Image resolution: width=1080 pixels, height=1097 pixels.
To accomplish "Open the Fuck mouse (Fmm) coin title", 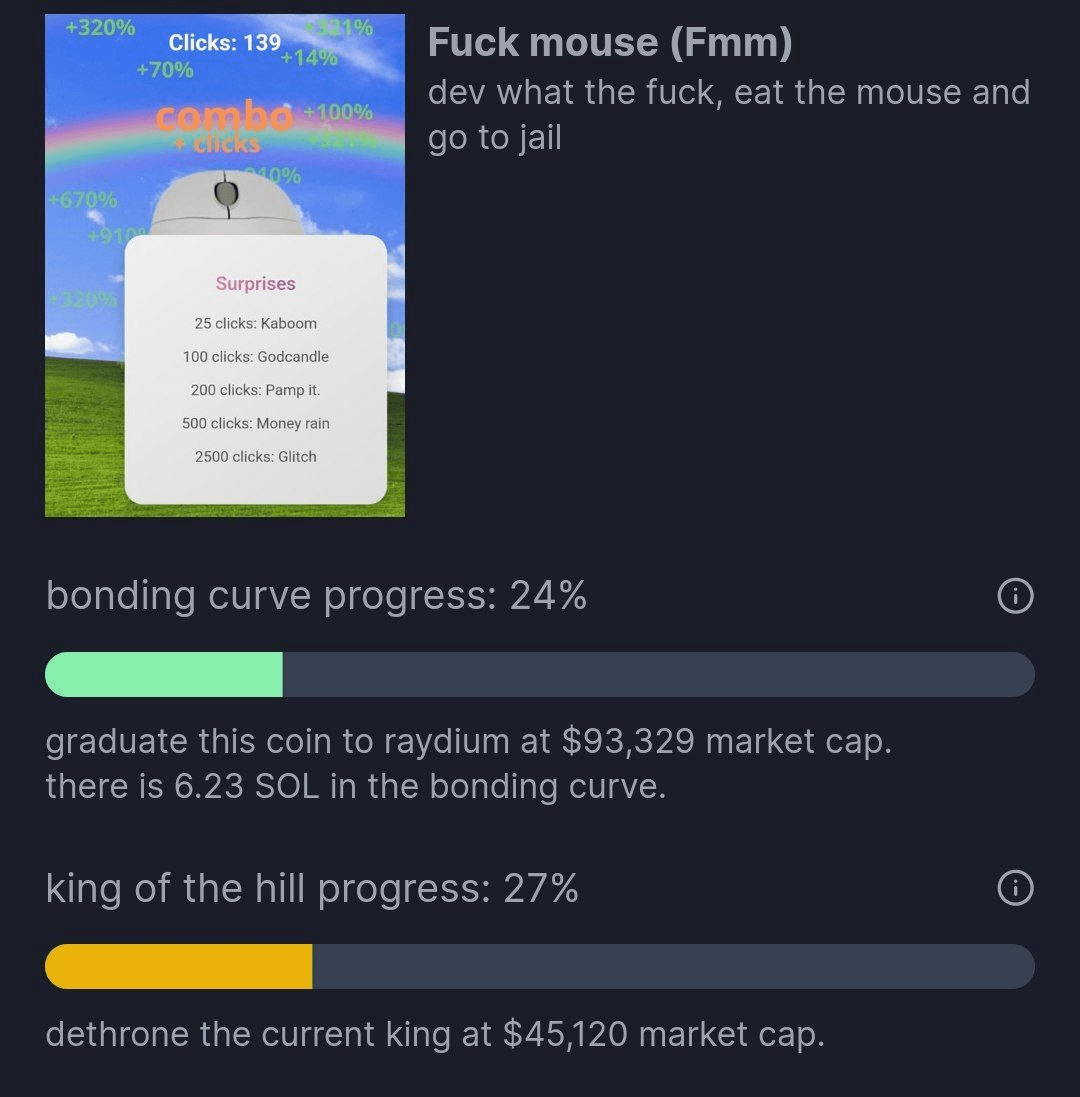I will (x=609, y=43).
